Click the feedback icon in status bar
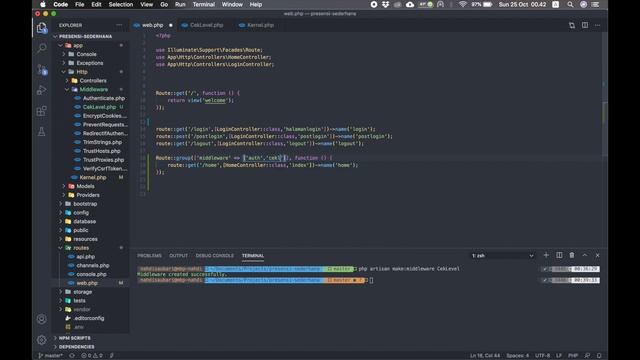The height and width of the screenshot is (360, 640). click(587, 356)
